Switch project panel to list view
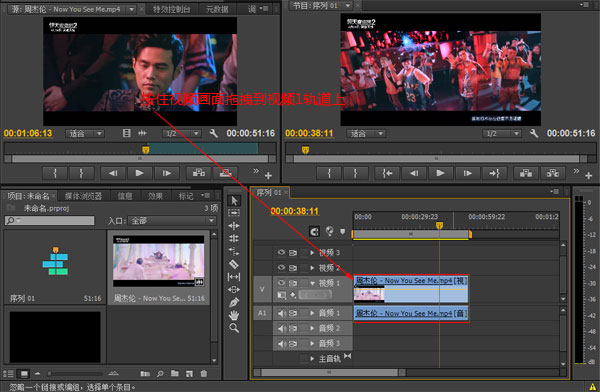Image resolution: width=600 pixels, height=392 pixels. point(8,373)
